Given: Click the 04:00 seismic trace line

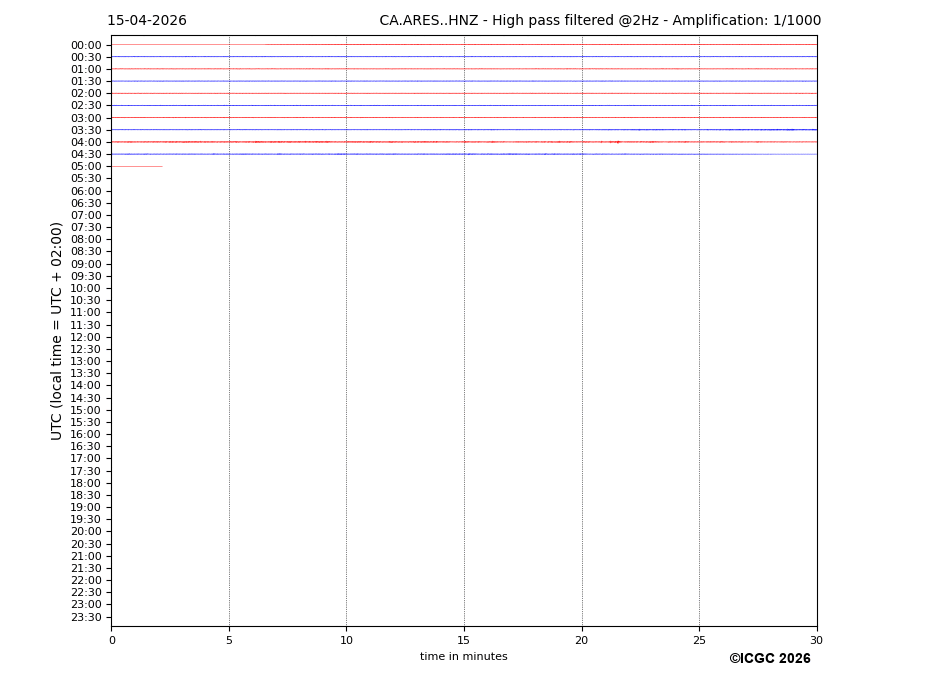Looking at the screenshot, I should tap(463, 142).
